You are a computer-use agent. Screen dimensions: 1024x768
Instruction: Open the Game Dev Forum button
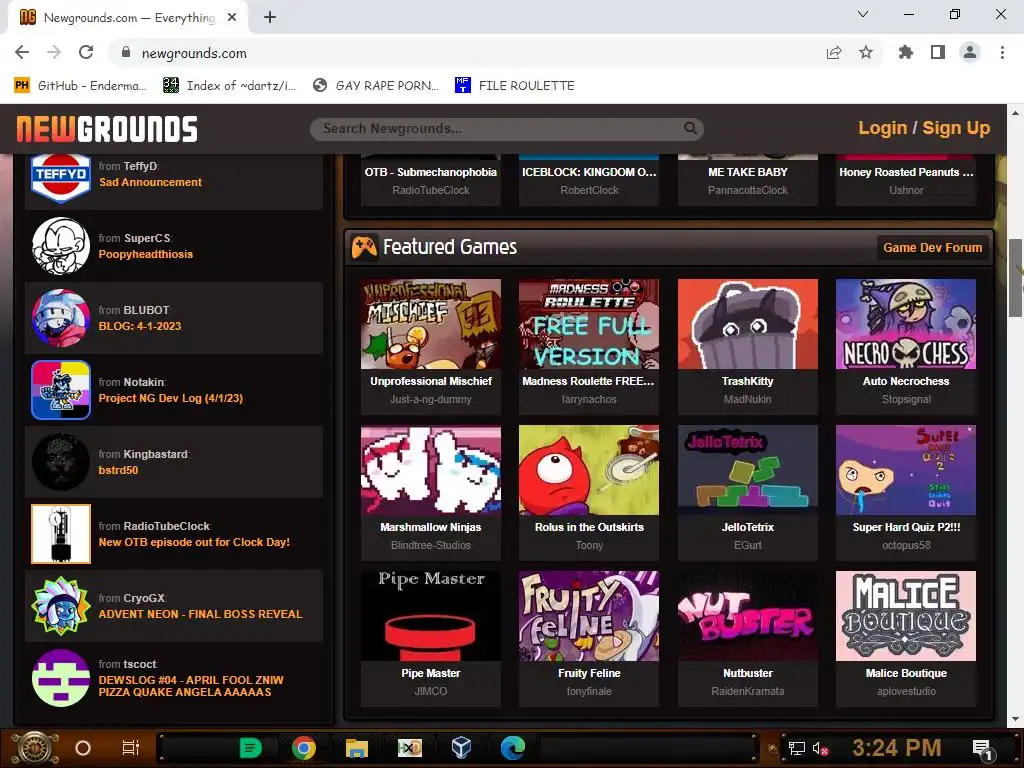pyautogui.click(x=932, y=248)
